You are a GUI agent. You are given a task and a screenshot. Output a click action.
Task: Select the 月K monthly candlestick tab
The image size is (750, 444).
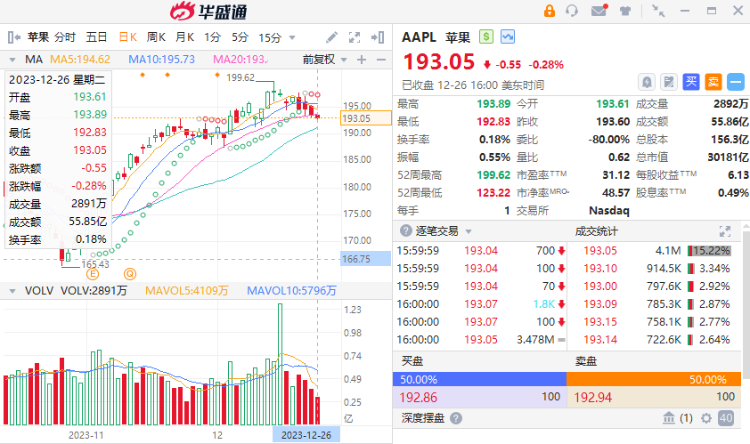[x=185, y=37]
